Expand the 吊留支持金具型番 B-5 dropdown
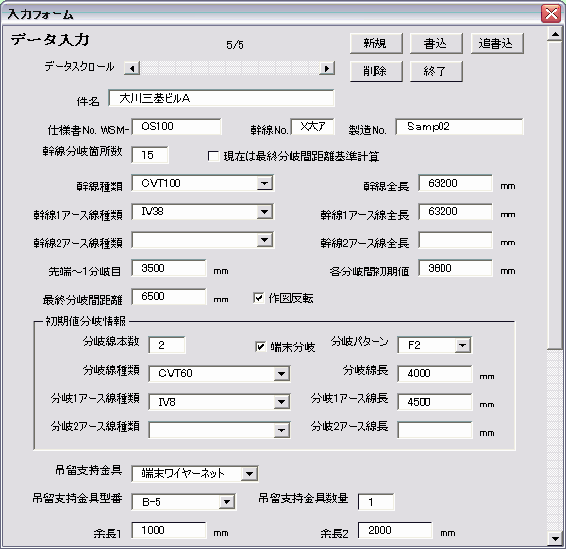The width and height of the screenshot is (566, 549). [x=227, y=502]
